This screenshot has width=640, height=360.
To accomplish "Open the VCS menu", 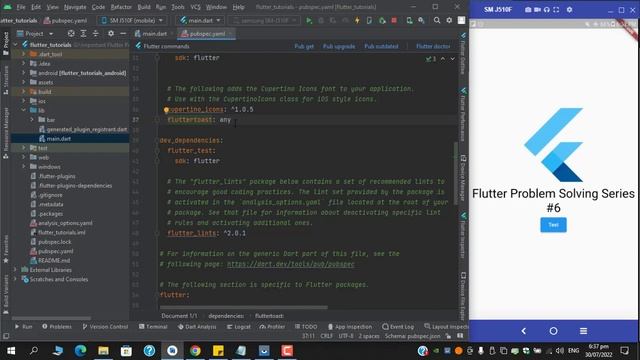I will pyautogui.click(x=196, y=7).
